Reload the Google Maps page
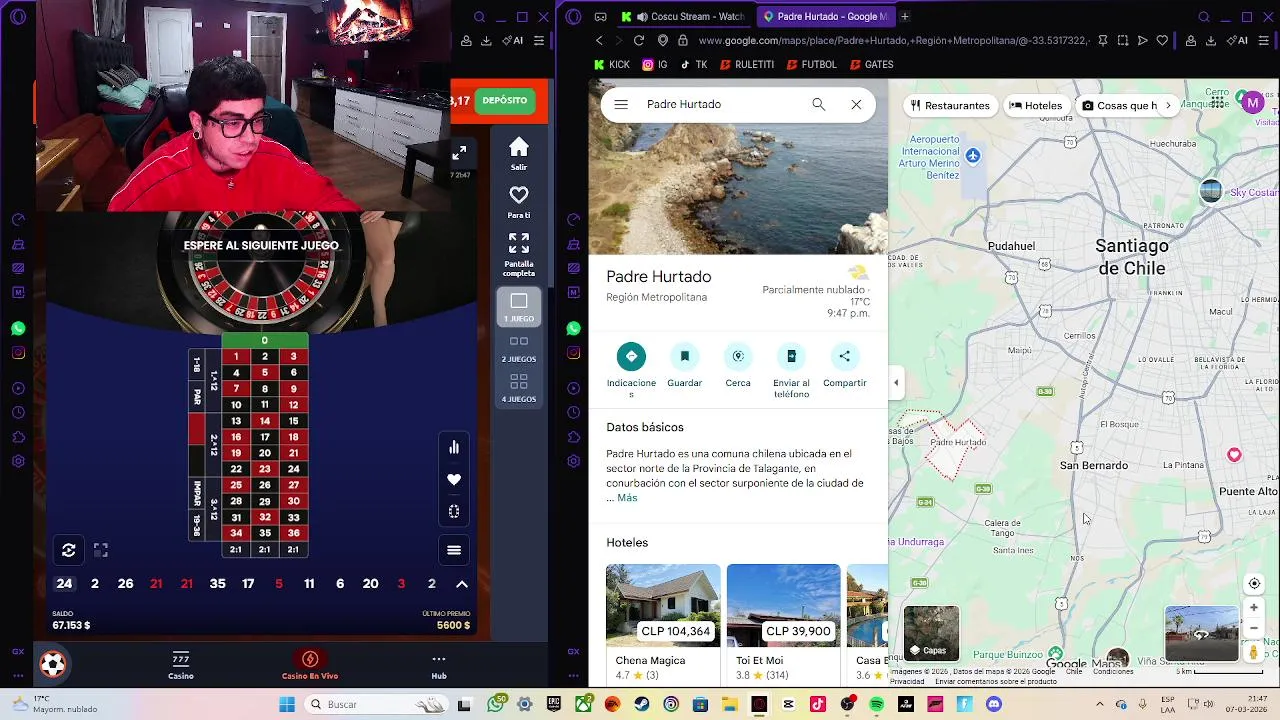The image size is (1280, 720). [638, 40]
